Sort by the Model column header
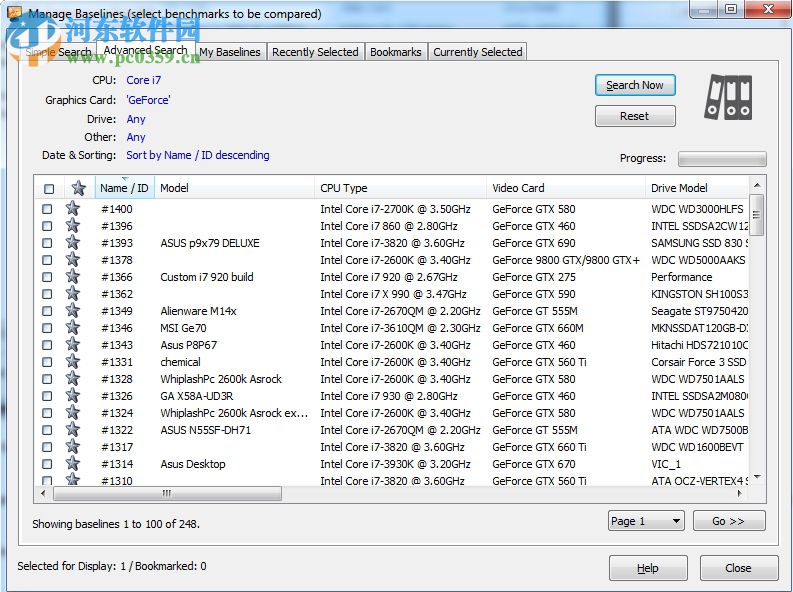Viewport: 793px width, 592px height. [x=234, y=188]
